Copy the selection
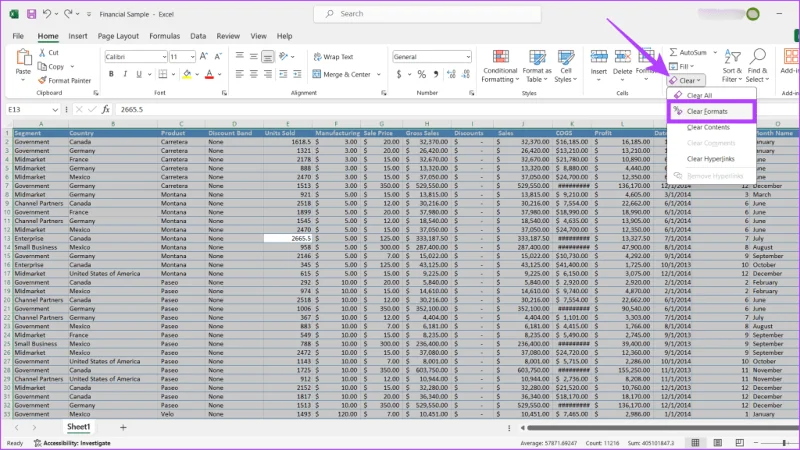The width and height of the screenshot is (800, 450). click(51, 66)
